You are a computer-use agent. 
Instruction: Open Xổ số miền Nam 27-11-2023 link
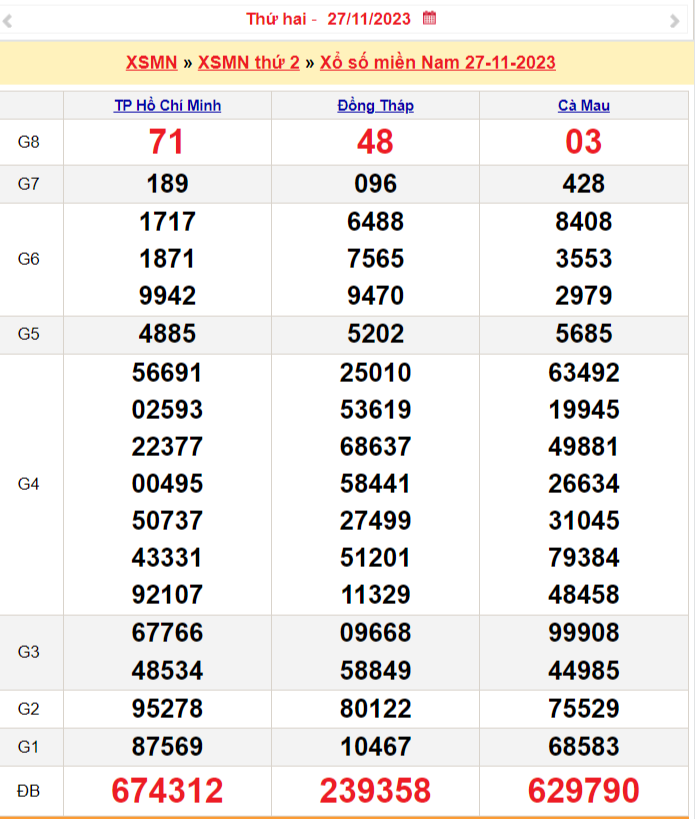[x=438, y=62]
